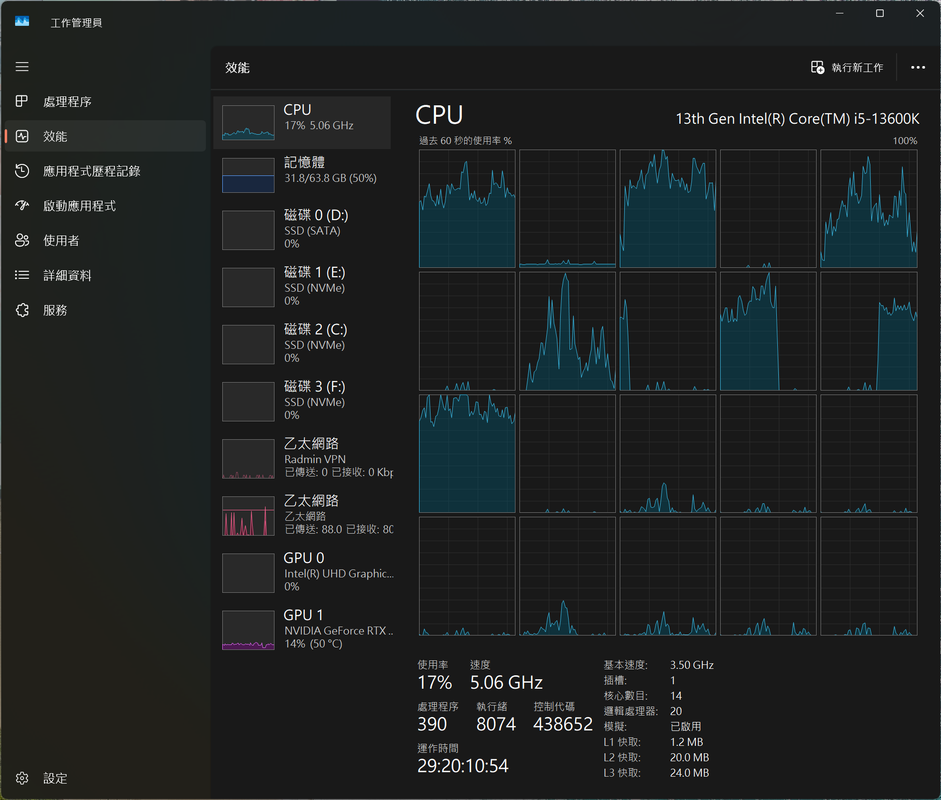Select 磁碟 0 (D:) SSD SATA
941x800 pixels.
tap(302, 230)
